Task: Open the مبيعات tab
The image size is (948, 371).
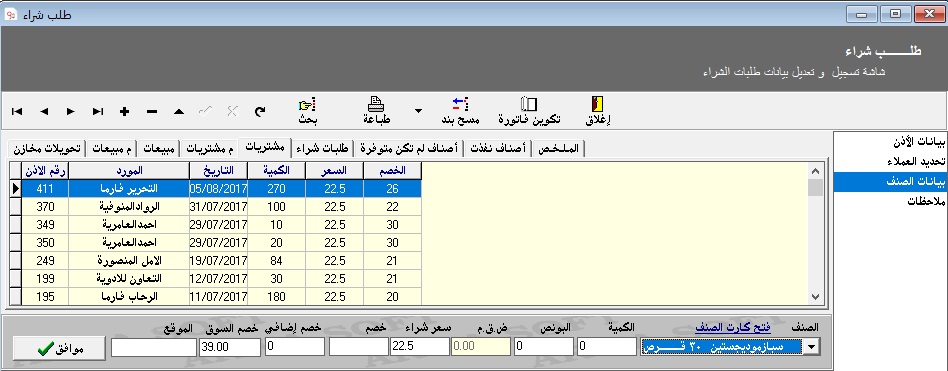Action: pyautogui.click(x=160, y=148)
